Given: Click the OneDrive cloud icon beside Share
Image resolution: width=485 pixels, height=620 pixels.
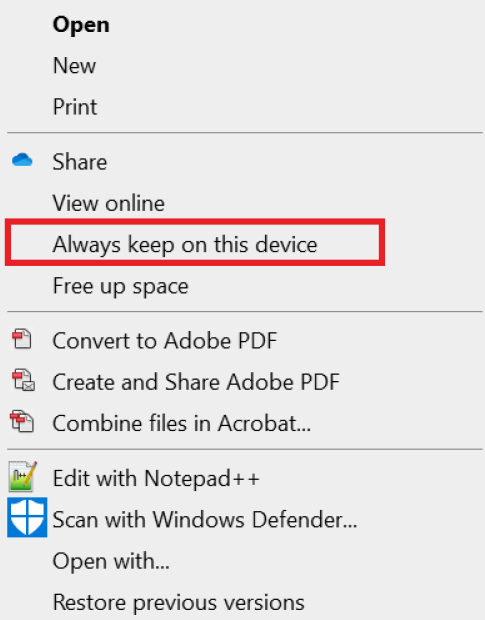Looking at the screenshot, I should pos(22,160).
